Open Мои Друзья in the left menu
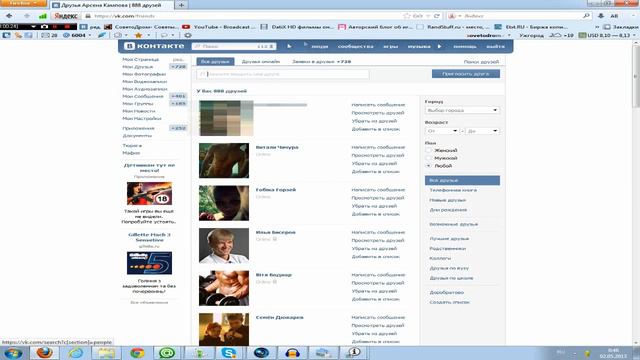The image size is (640, 360). tap(138, 67)
